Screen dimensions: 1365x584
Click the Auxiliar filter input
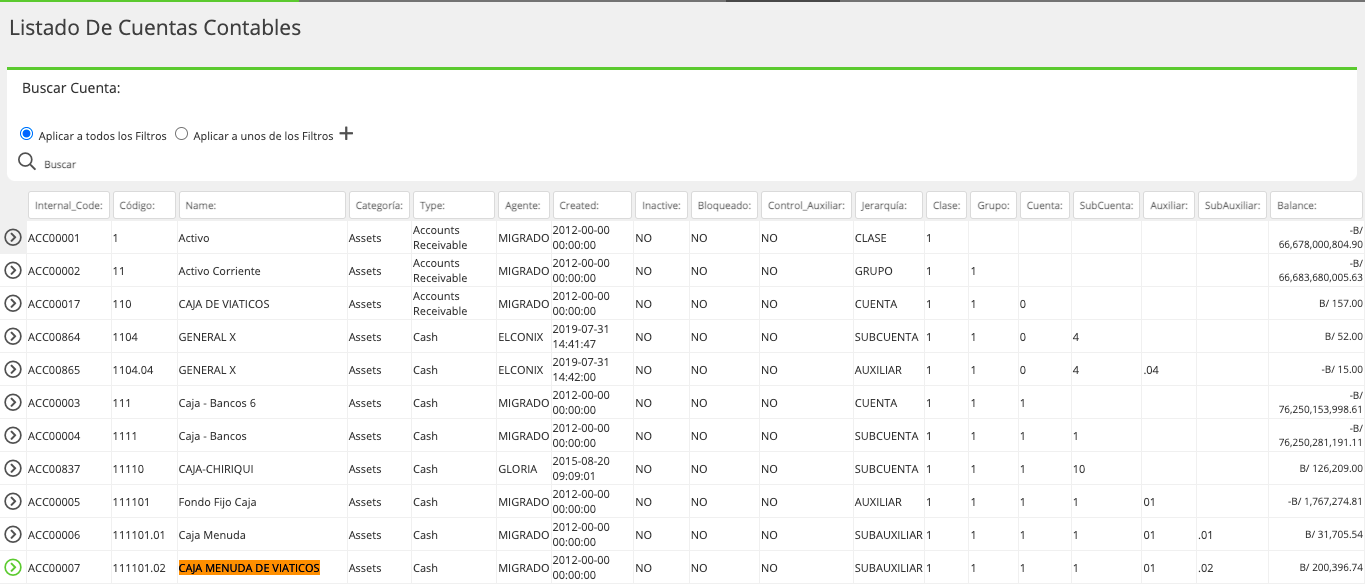pyautogui.click(x=1169, y=205)
